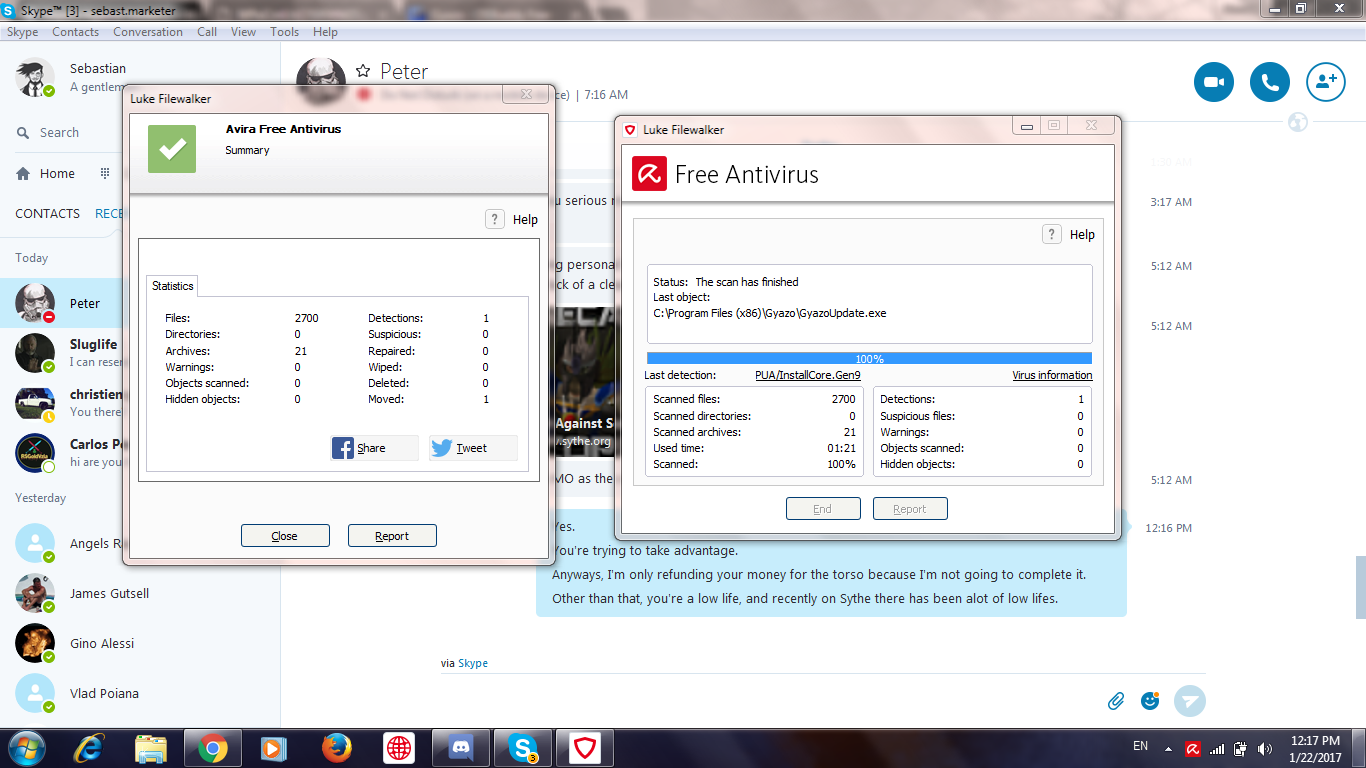
Task: Select Peter in the recent contacts
Action: (x=62, y=303)
